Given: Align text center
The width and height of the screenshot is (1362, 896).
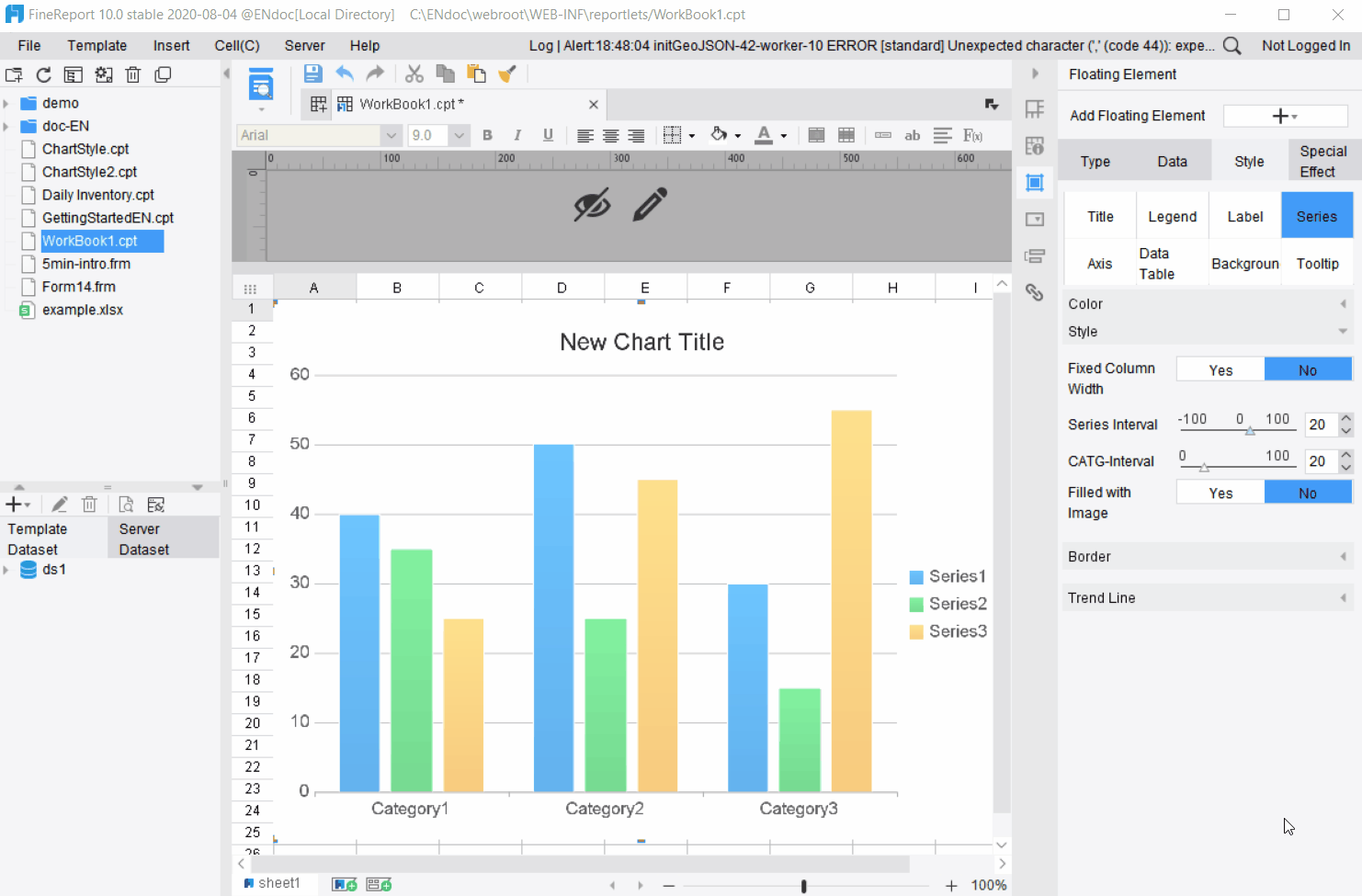Looking at the screenshot, I should coord(610,135).
